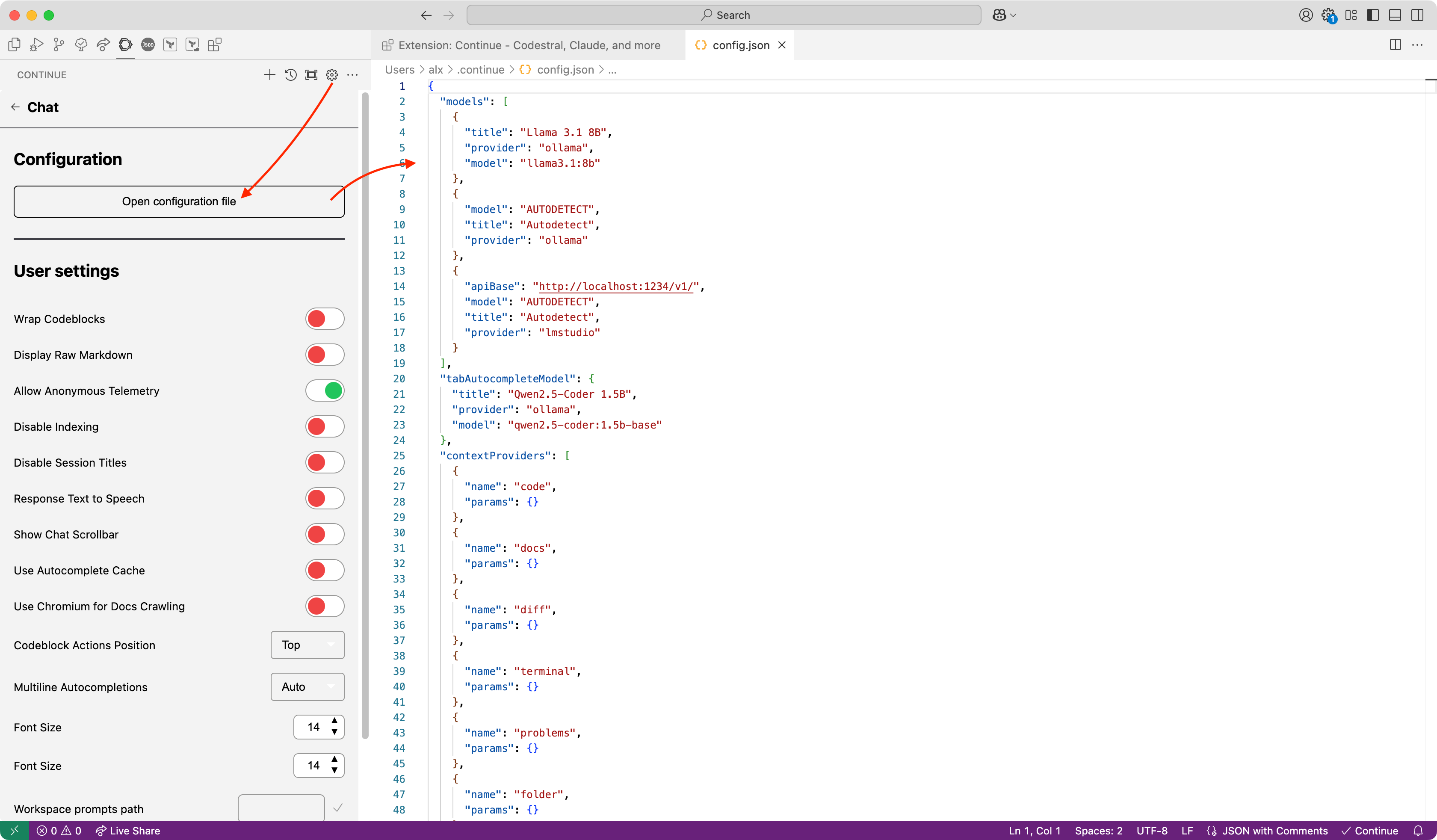Image resolution: width=1437 pixels, height=840 pixels.
Task: Open the Codeblock Actions Position dropdown
Action: click(308, 645)
